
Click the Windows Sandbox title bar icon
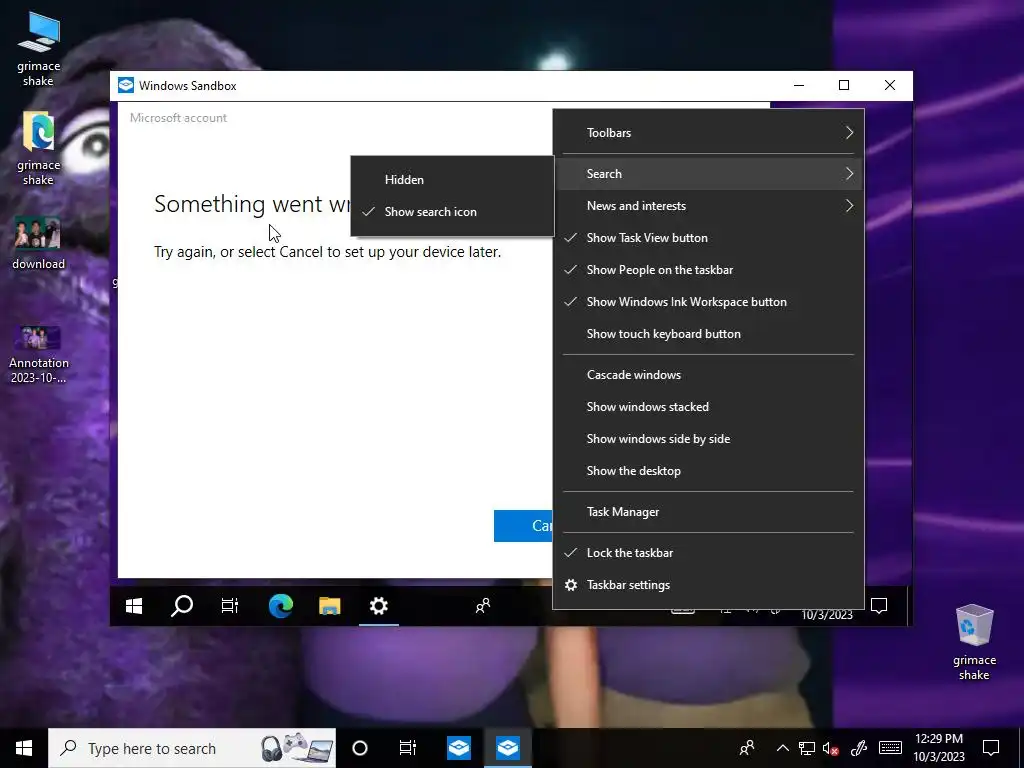tap(126, 86)
